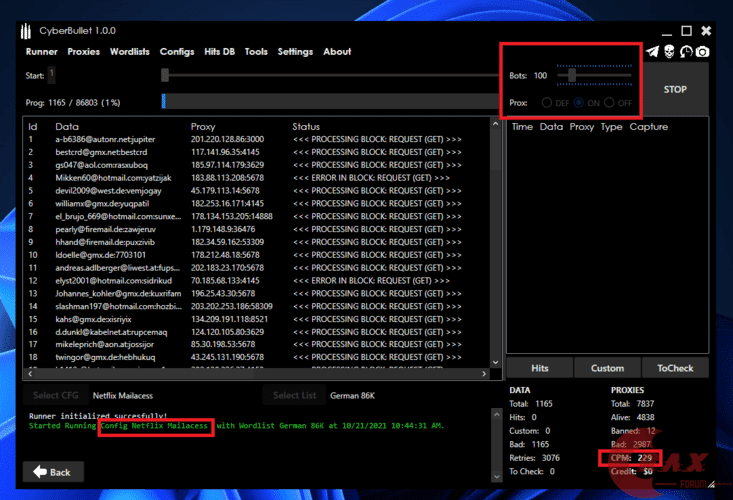Open the history clock icon

point(686,51)
